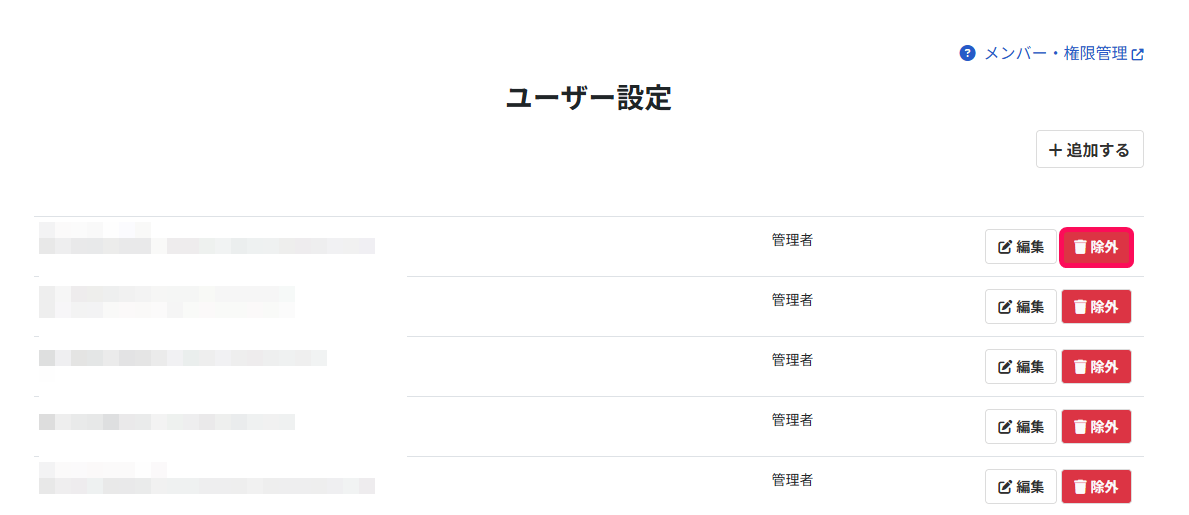Remove the fourth user with 除外
This screenshot has height=515, width=1189.
pyautogui.click(x=1096, y=426)
